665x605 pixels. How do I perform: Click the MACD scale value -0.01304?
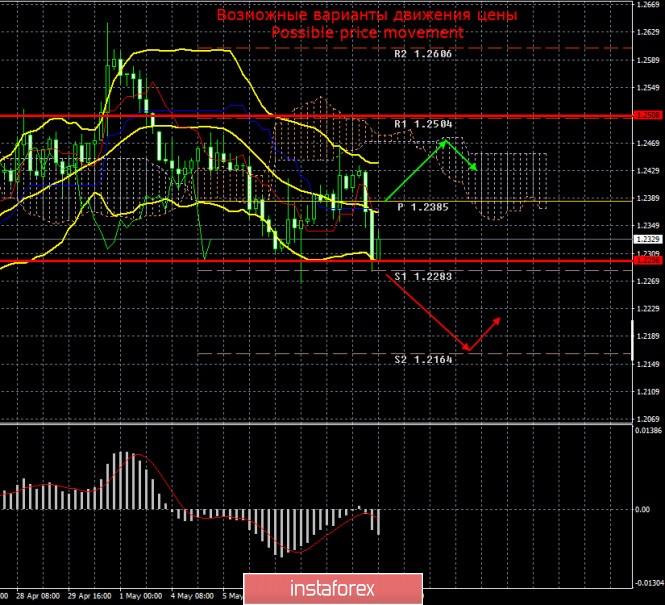pyautogui.click(x=649, y=583)
